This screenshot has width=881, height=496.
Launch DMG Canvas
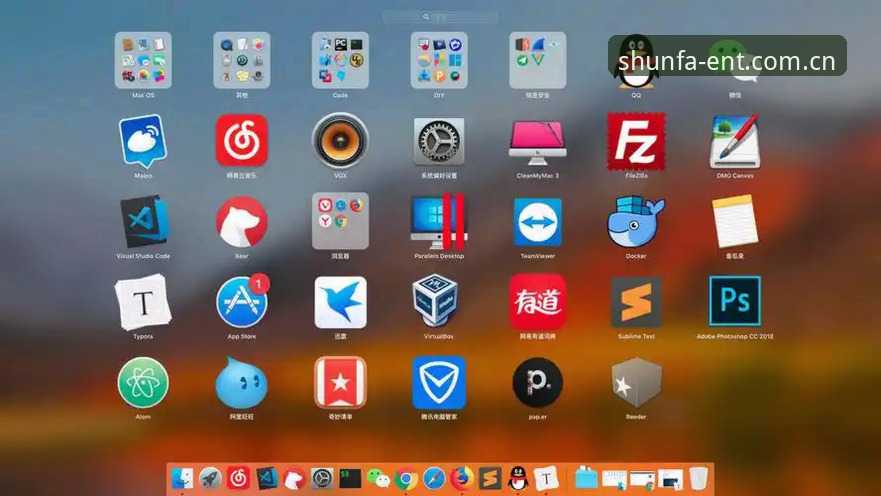(x=735, y=141)
